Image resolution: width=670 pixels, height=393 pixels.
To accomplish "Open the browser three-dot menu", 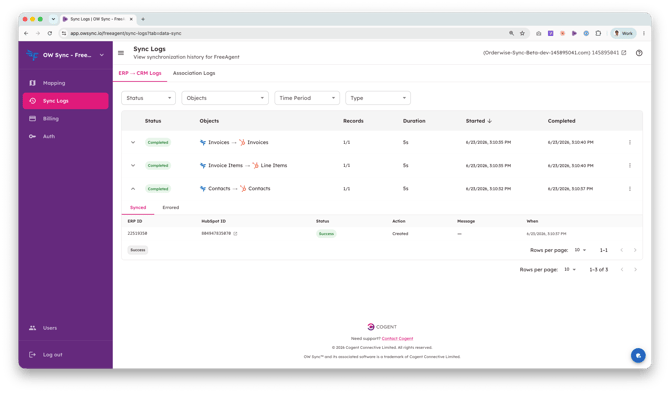I will click(x=644, y=33).
